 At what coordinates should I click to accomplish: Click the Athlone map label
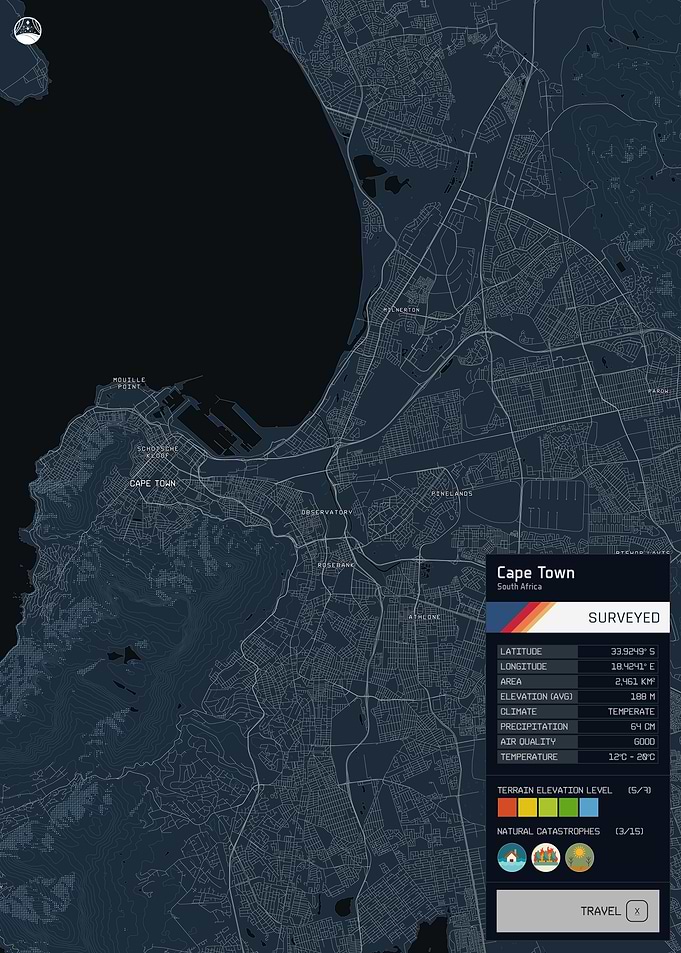(x=424, y=617)
